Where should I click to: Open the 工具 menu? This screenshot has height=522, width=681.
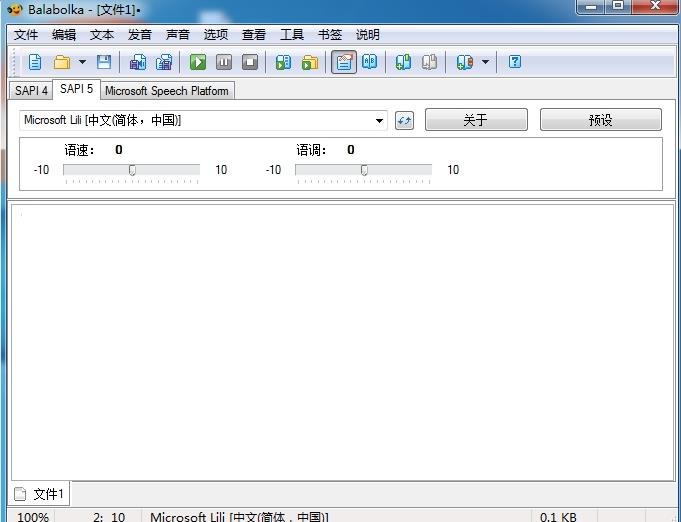click(292, 35)
